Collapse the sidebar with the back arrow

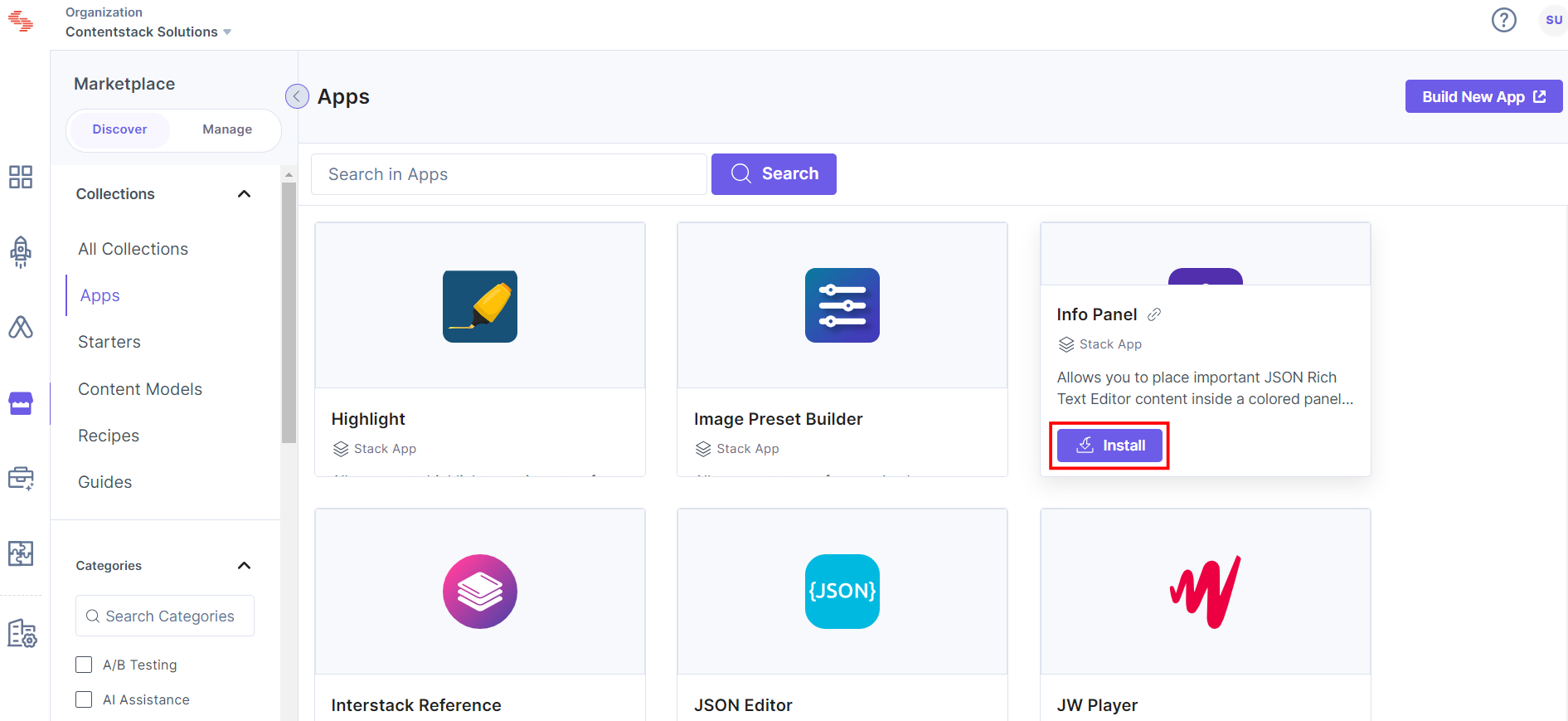297,96
